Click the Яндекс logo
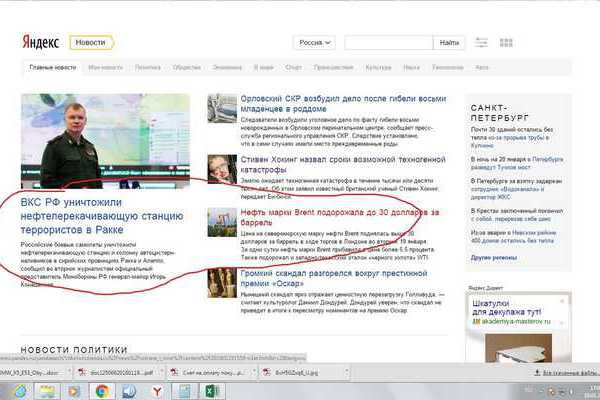 pyautogui.click(x=41, y=42)
